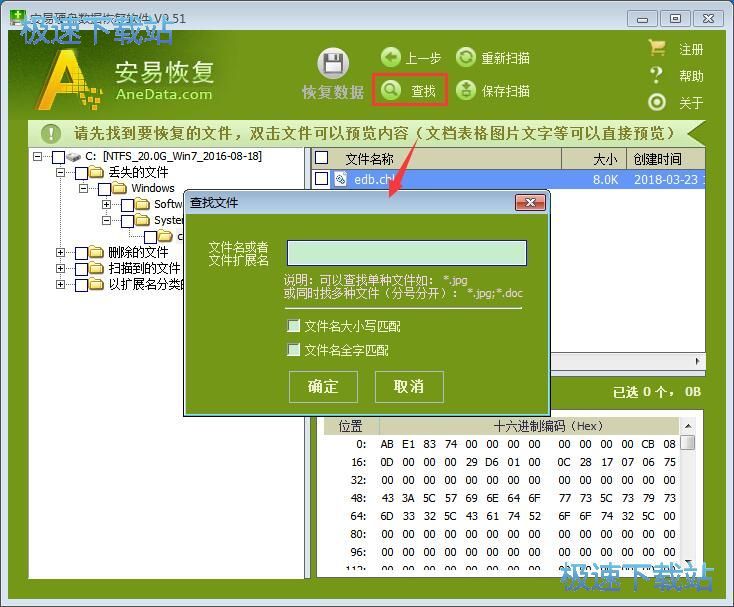734x607 pixels.
Task: Click the 取消 button in search dialog
Action: (x=409, y=387)
